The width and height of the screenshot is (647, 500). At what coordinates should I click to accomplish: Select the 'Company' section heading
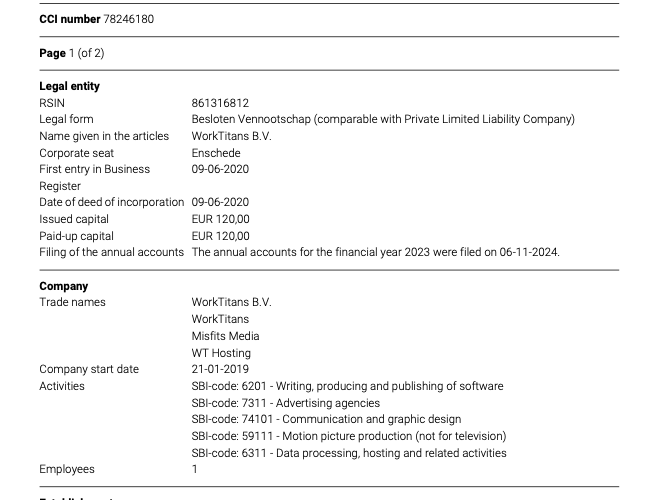pyautogui.click(x=63, y=286)
